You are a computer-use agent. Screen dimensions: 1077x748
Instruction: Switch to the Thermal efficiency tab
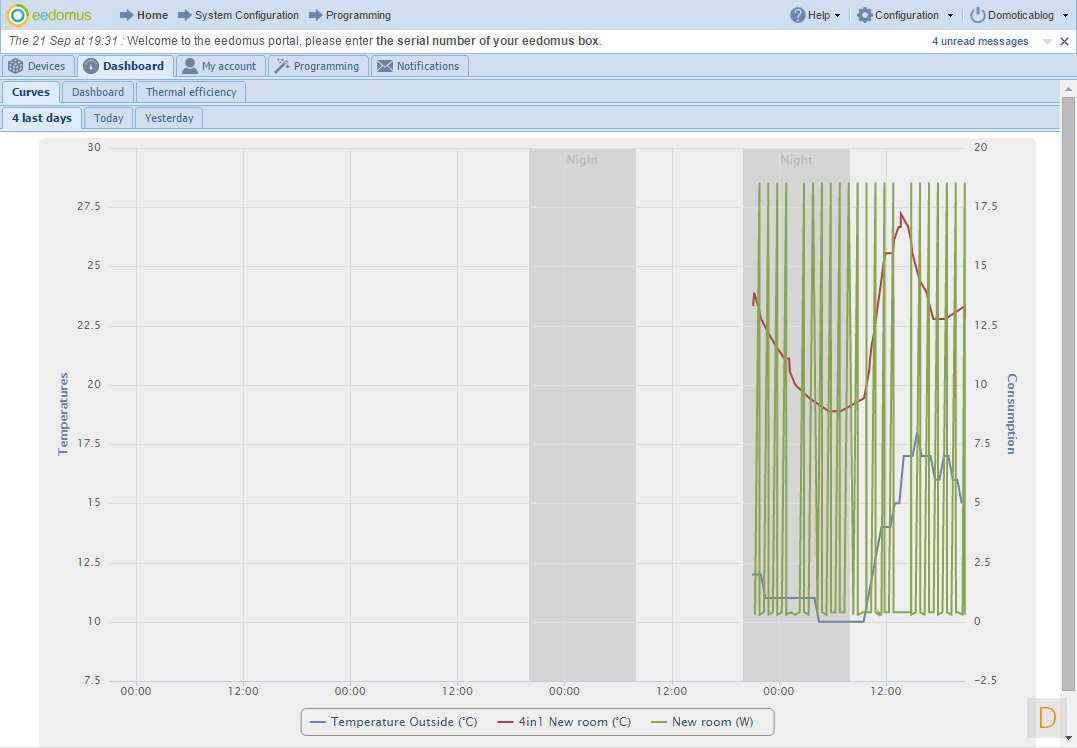click(x=191, y=92)
